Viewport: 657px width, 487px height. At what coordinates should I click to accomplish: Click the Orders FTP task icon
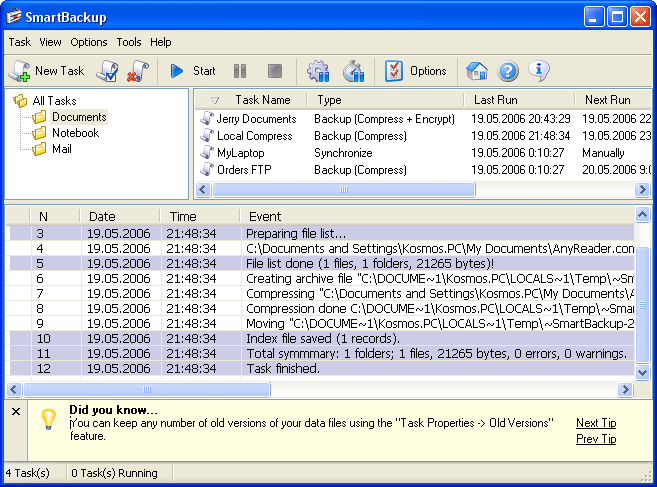207,169
